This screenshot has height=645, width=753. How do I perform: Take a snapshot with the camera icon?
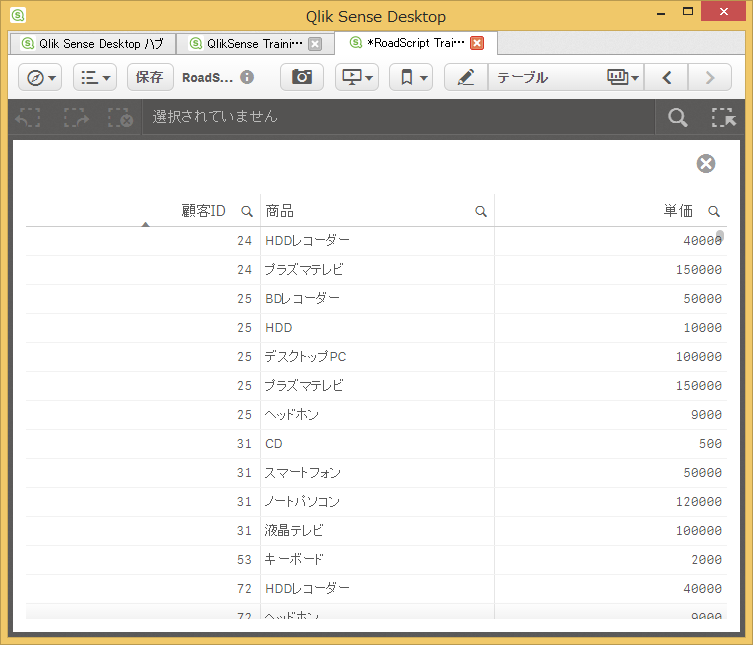(x=301, y=77)
